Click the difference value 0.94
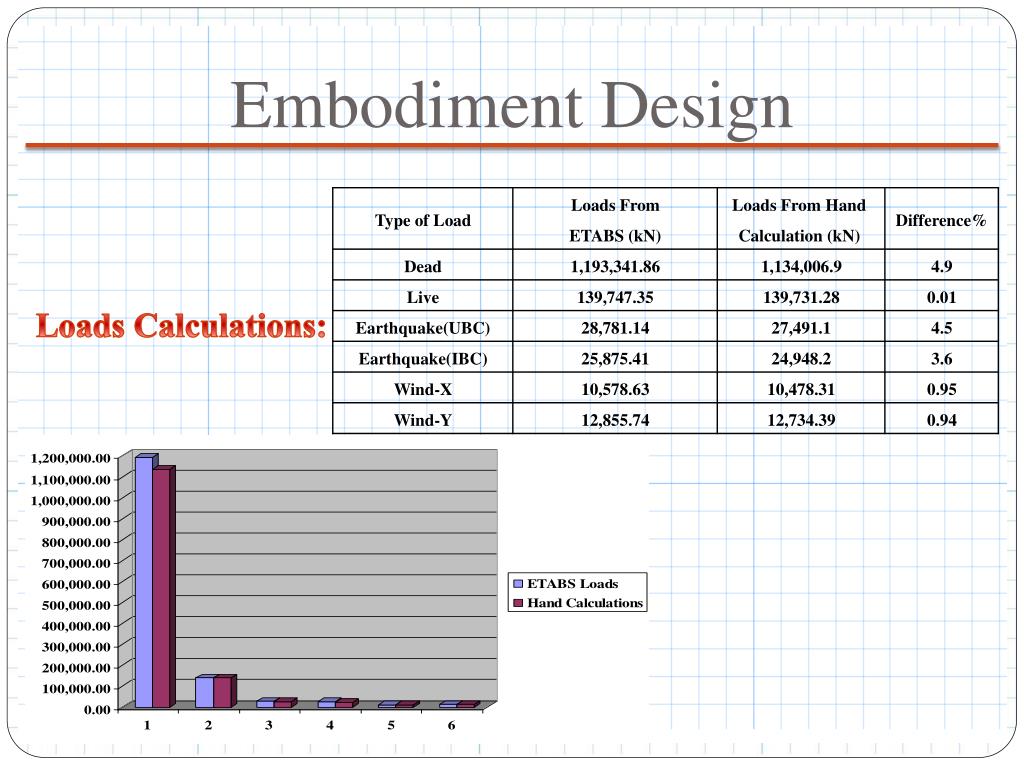 941,420
